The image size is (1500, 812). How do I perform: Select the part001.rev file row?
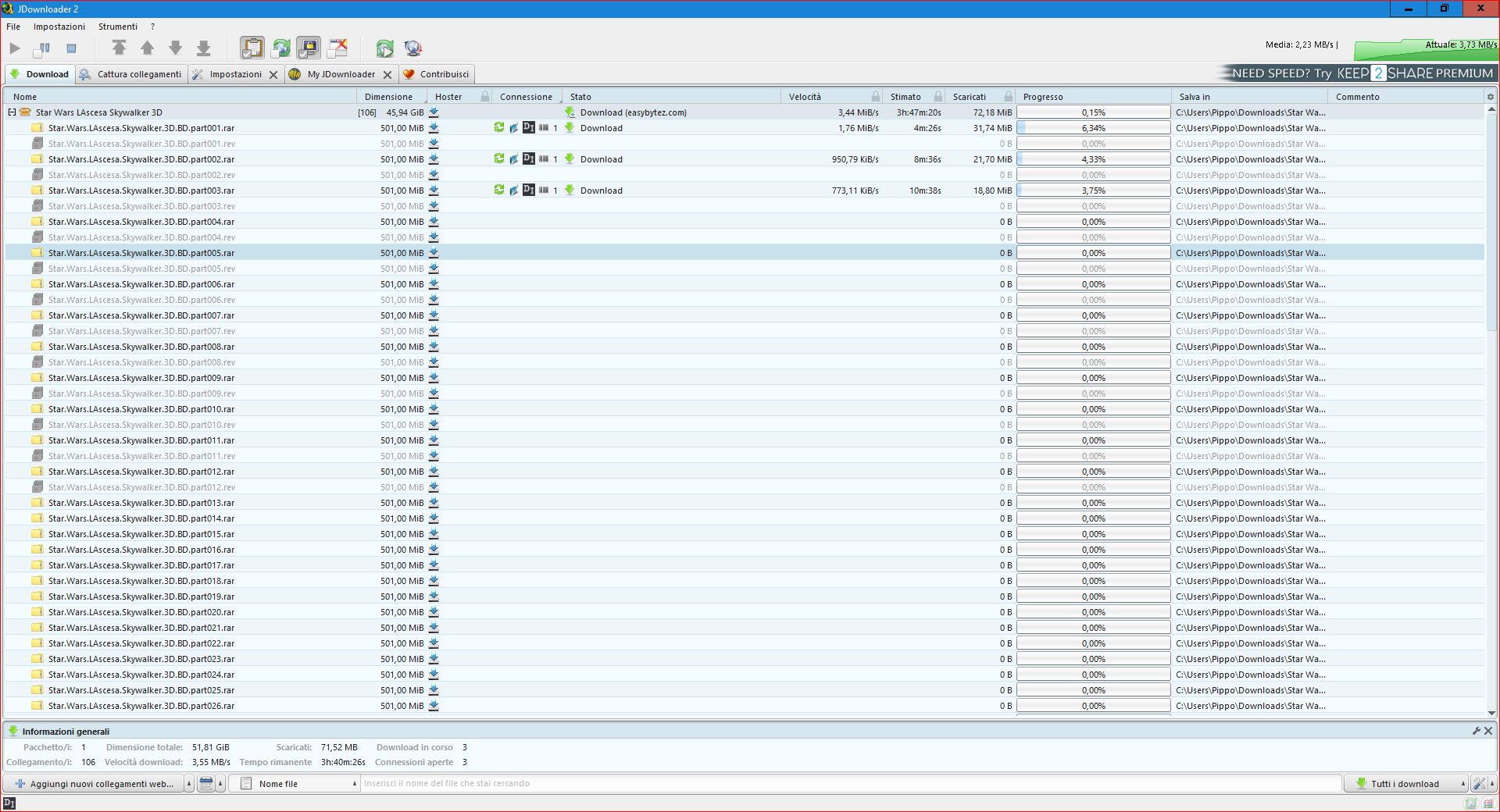[x=745, y=144]
